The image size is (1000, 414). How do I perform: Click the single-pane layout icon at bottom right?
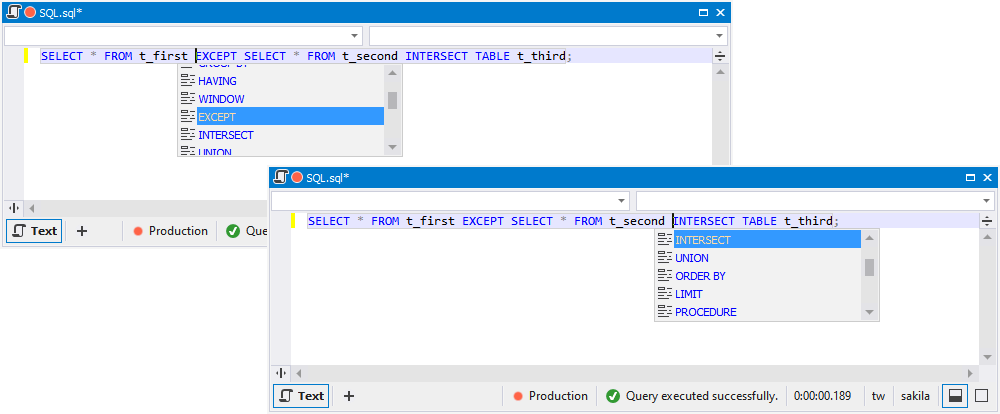pyautogui.click(x=981, y=396)
